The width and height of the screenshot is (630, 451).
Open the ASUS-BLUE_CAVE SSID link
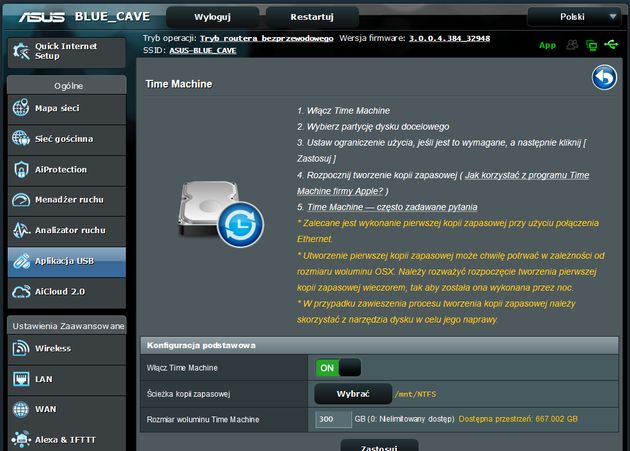[x=202, y=51]
